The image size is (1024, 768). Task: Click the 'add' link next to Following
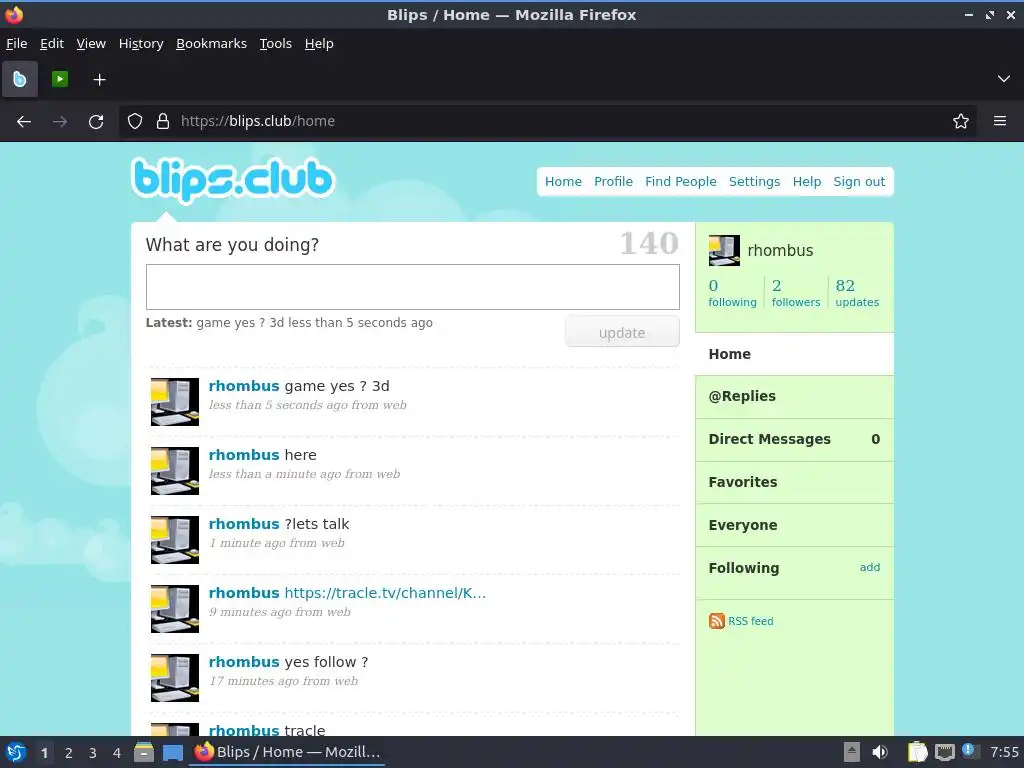[869, 567]
